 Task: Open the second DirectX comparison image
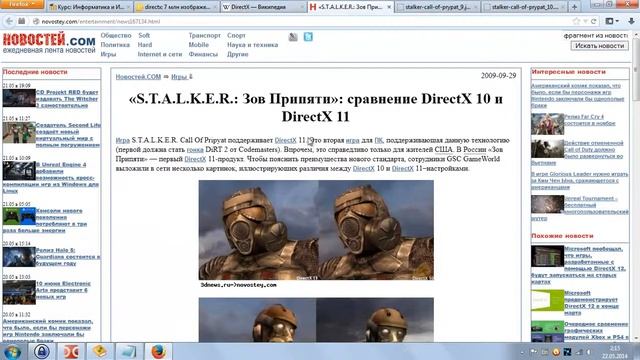click(x=316, y=320)
